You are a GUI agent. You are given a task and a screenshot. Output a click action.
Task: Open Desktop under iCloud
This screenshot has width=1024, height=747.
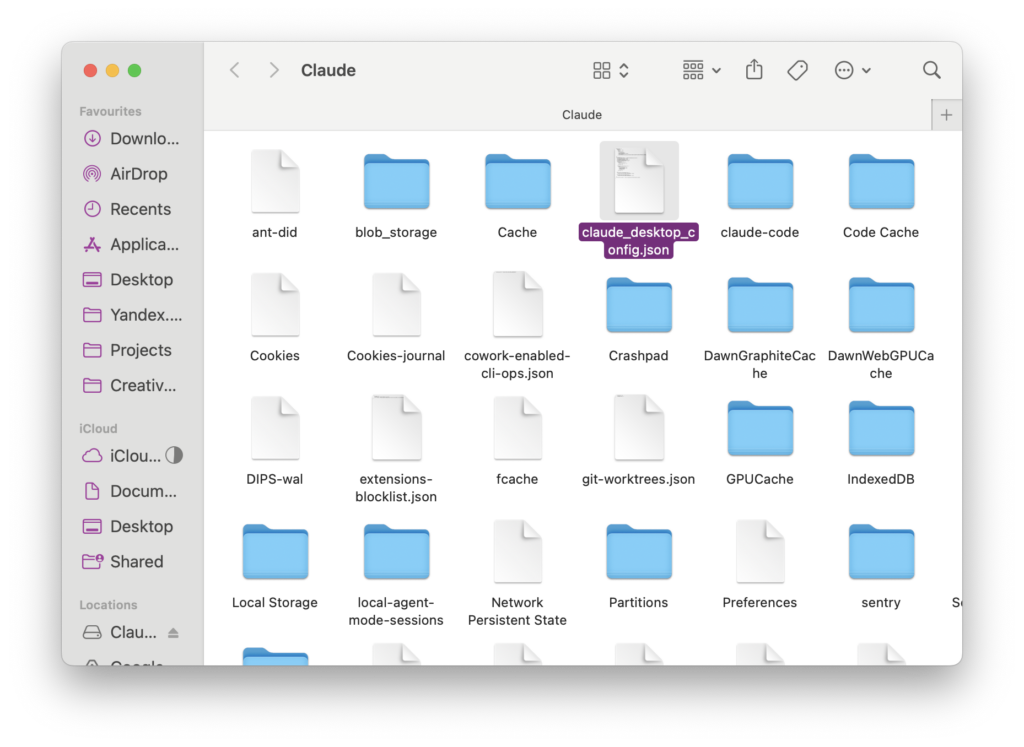[x=131, y=526]
